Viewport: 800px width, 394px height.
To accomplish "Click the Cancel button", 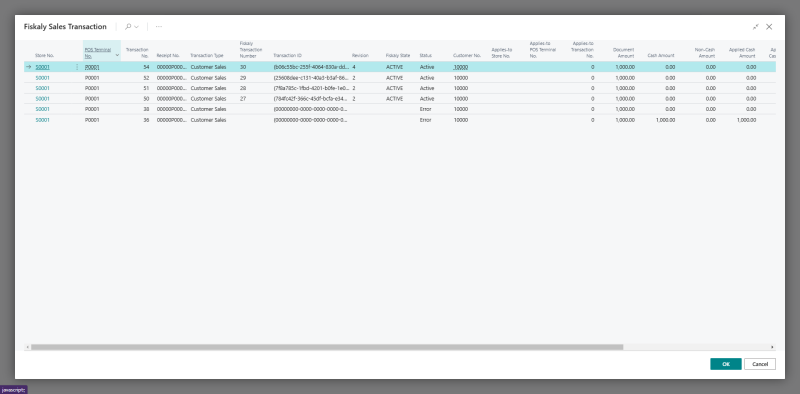I will pyautogui.click(x=760, y=364).
